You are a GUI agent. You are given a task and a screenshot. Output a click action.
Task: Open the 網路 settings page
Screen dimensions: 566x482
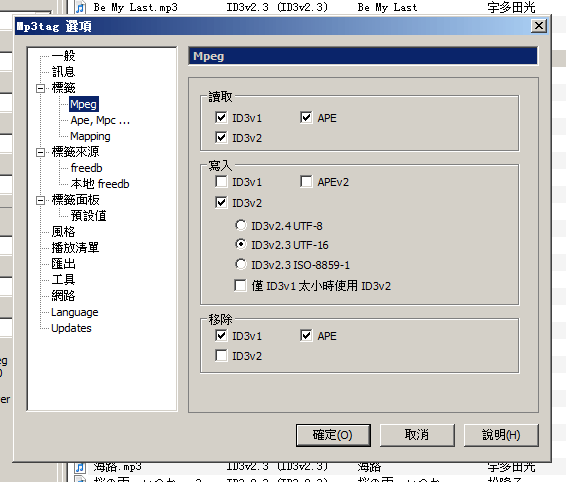click(64, 295)
